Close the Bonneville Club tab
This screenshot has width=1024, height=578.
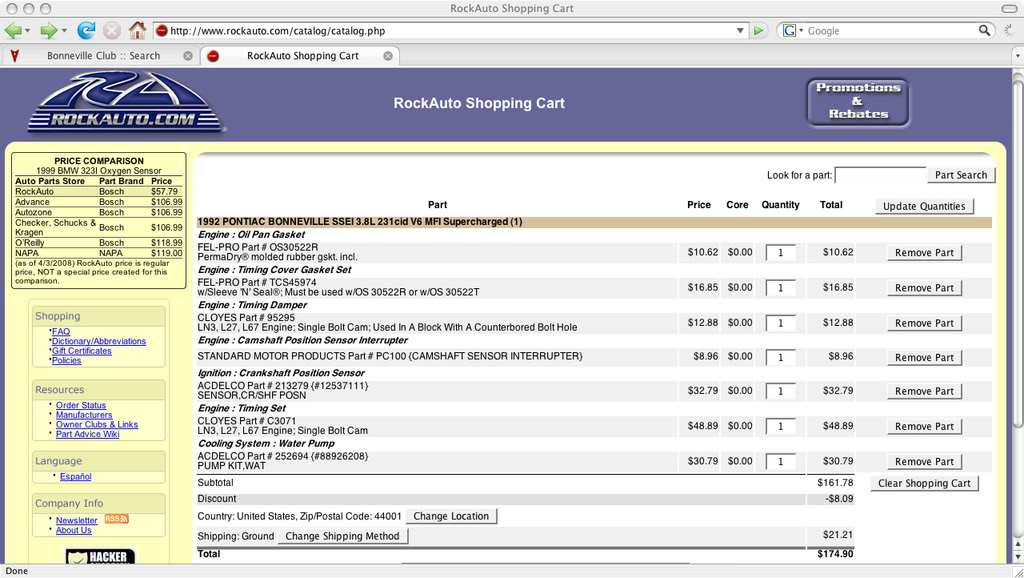point(188,56)
